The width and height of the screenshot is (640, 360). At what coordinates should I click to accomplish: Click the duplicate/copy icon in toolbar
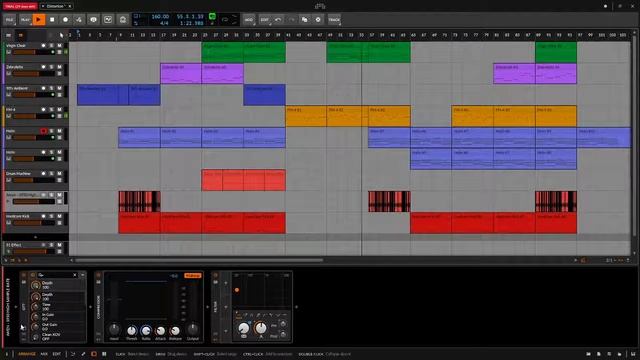(x=304, y=19)
